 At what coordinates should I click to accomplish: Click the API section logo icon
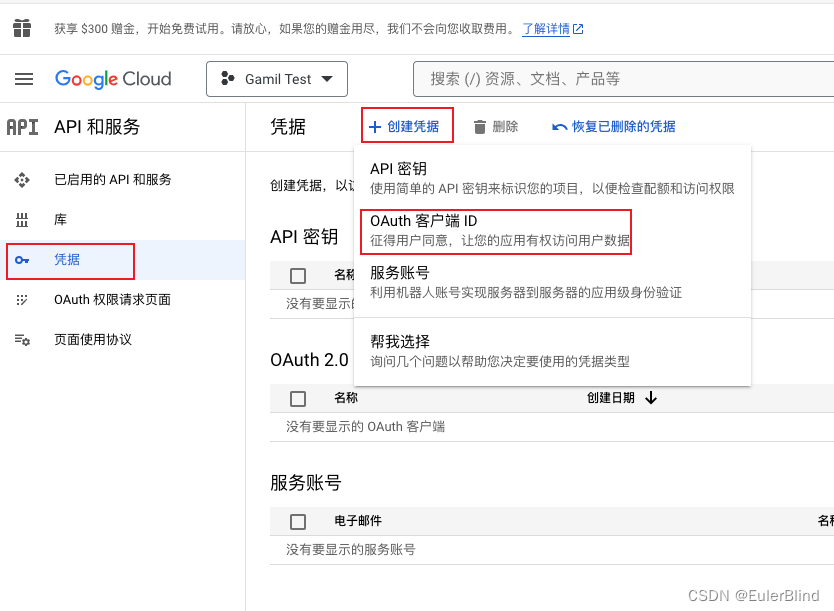[x=22, y=127]
